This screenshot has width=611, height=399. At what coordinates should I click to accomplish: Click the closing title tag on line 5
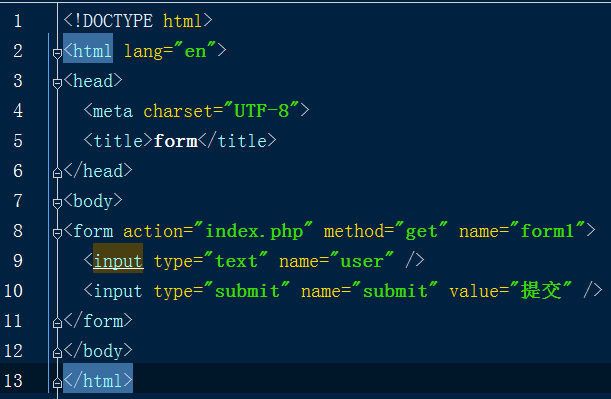coord(237,141)
